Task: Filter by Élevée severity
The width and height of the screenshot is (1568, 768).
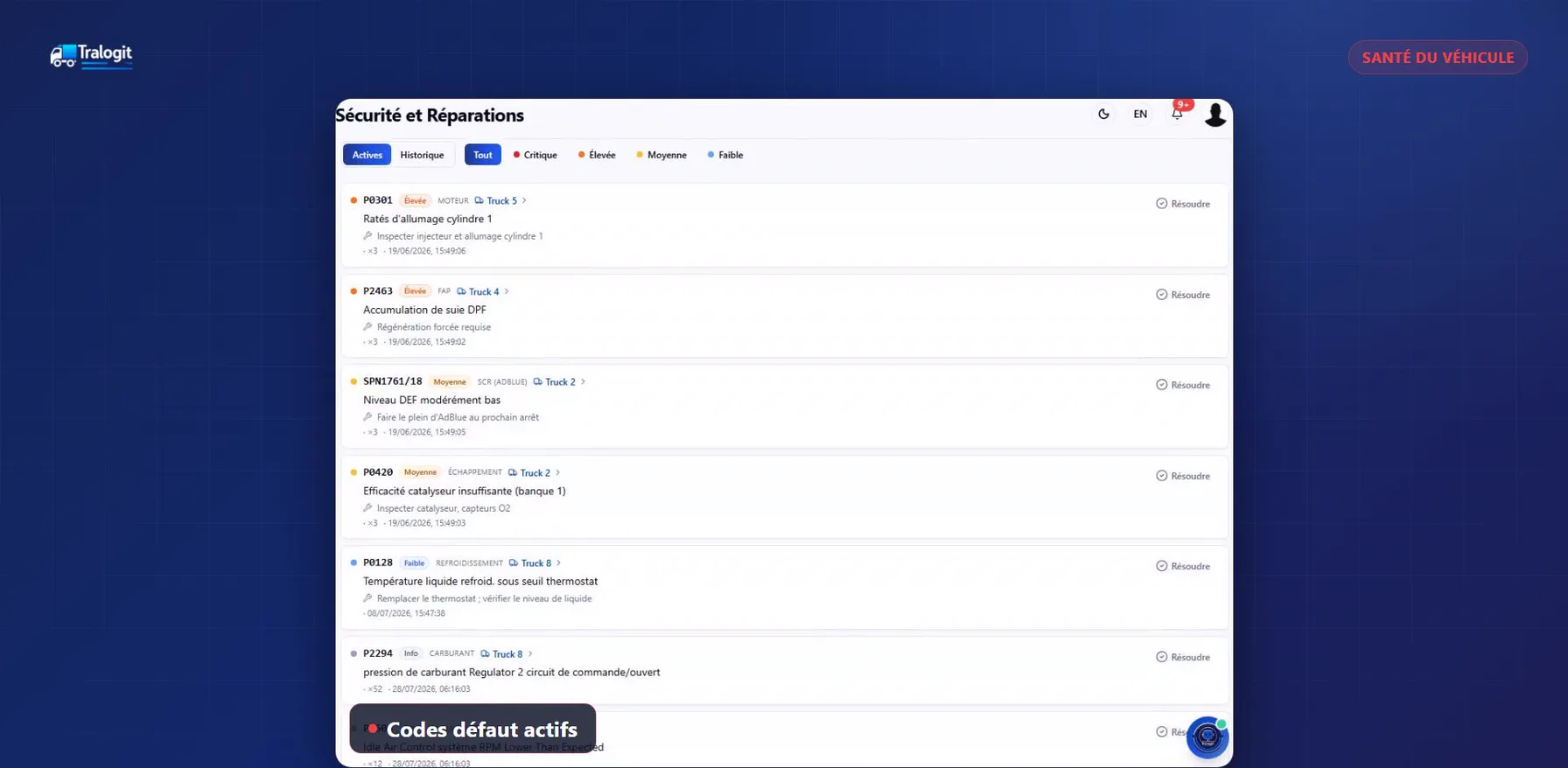Action: (x=597, y=155)
